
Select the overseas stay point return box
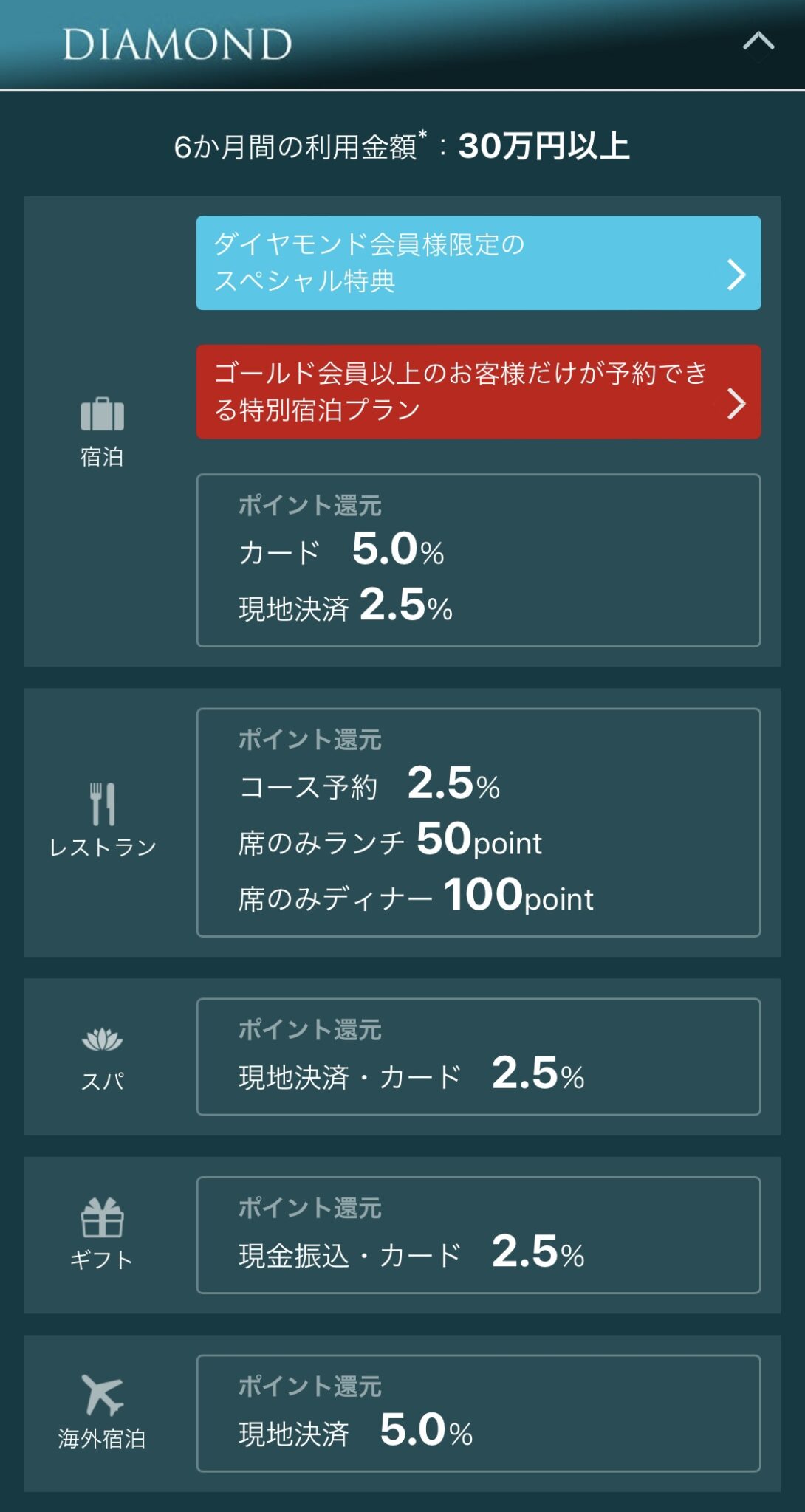point(478,1413)
